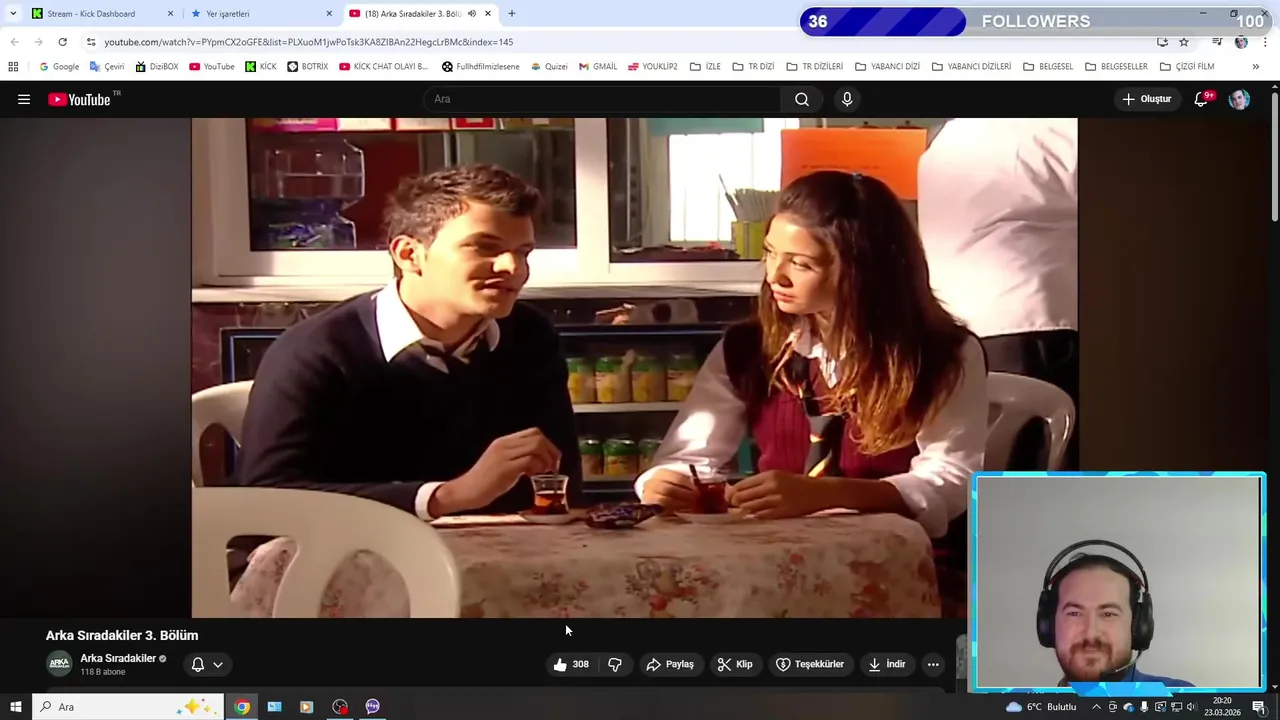This screenshot has height=720, width=1280.
Task: Open KİCK bookmark
Action: tap(261, 67)
